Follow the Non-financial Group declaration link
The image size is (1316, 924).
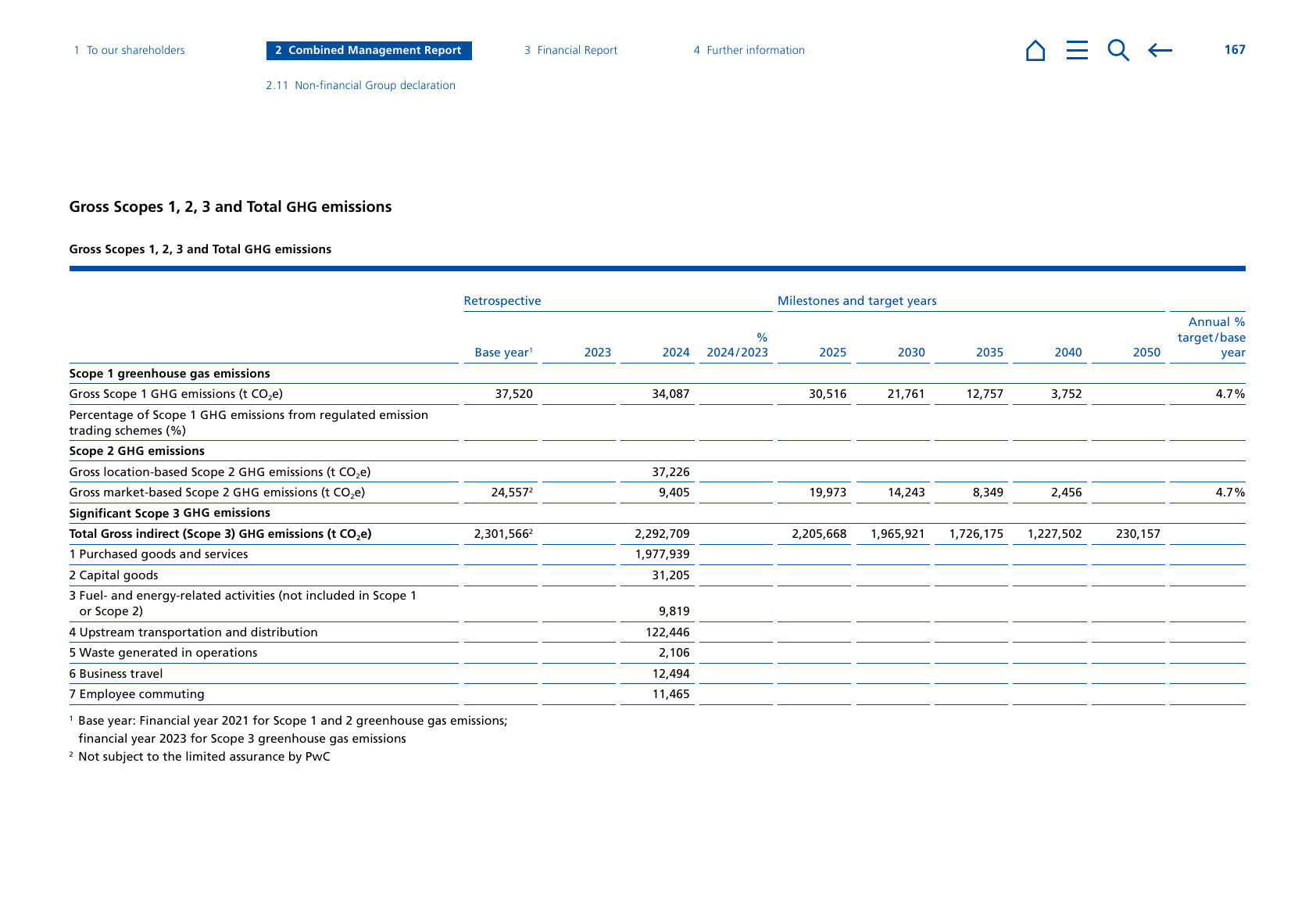360,85
